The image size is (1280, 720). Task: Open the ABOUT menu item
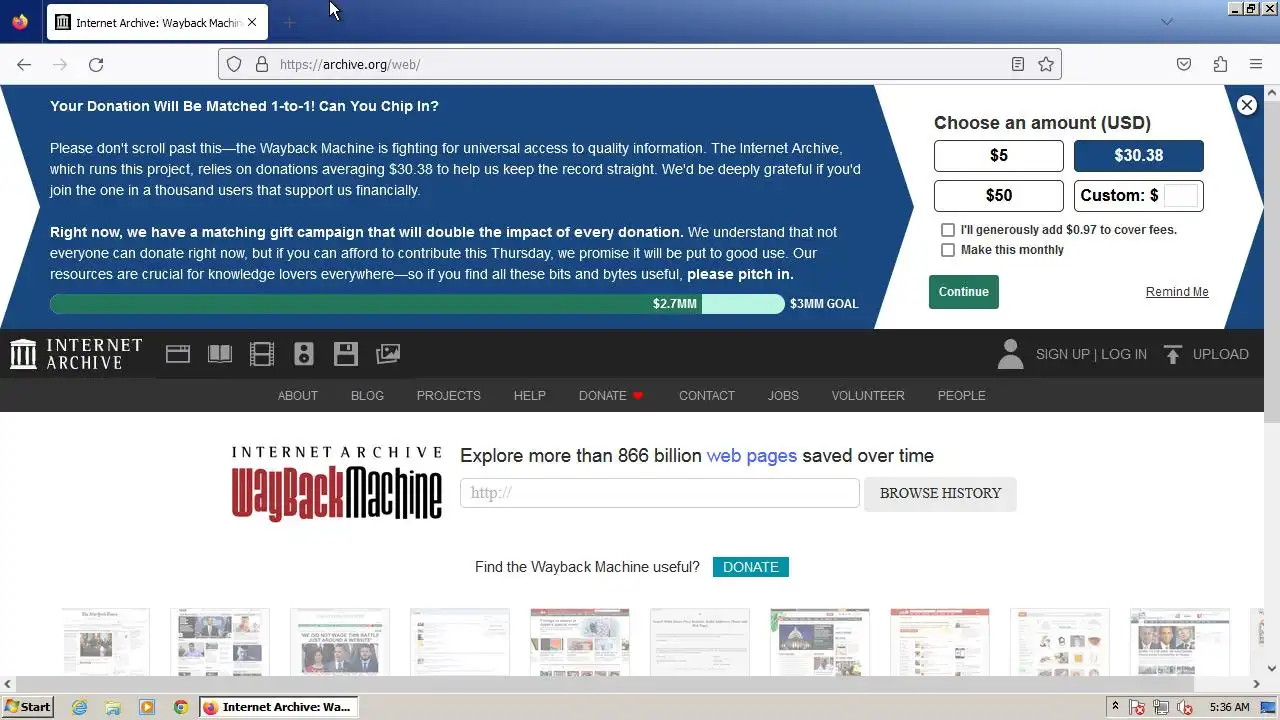tap(298, 396)
